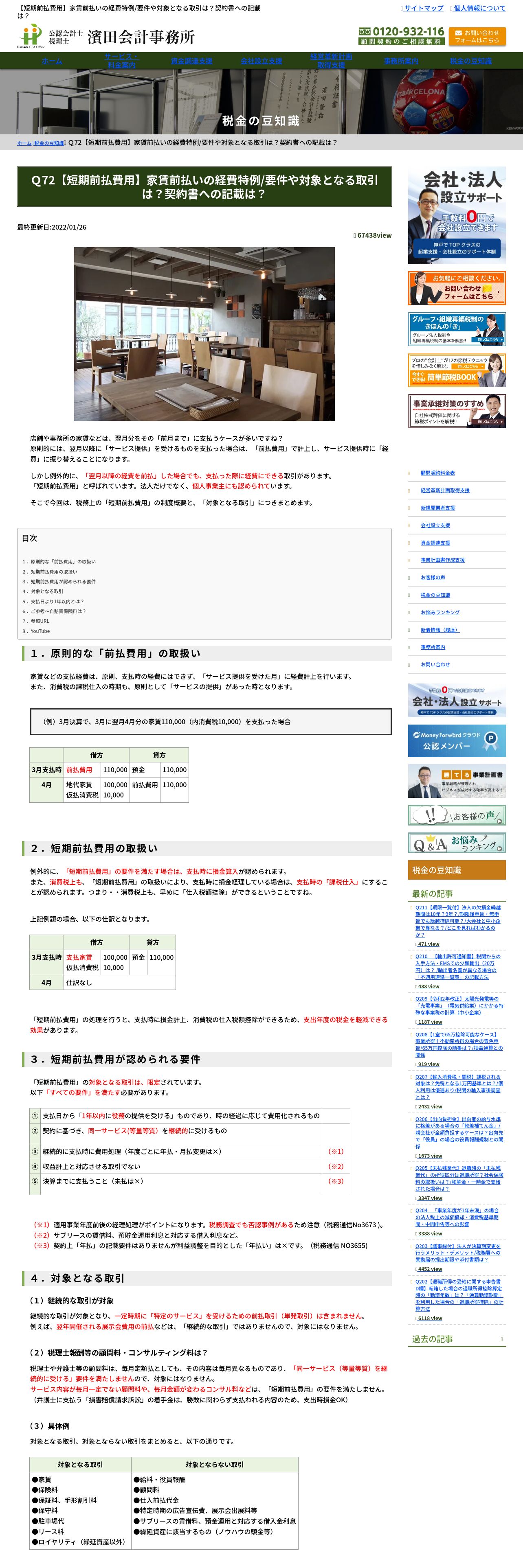Open article Q210 輸出許可通知書
Viewport: 523px width, 1568px height.
pos(458,967)
